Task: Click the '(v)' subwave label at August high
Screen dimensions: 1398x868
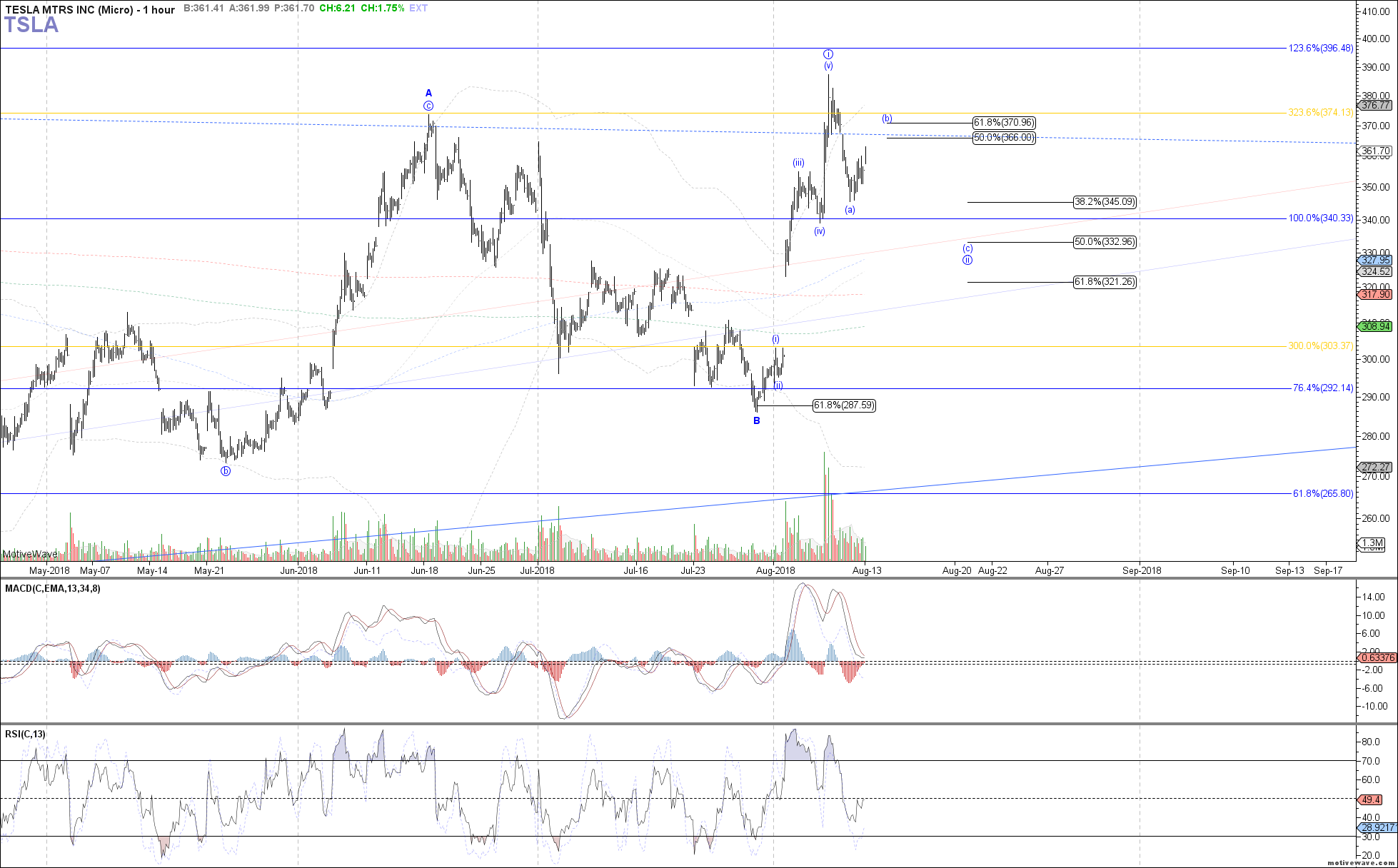Action: [828, 66]
